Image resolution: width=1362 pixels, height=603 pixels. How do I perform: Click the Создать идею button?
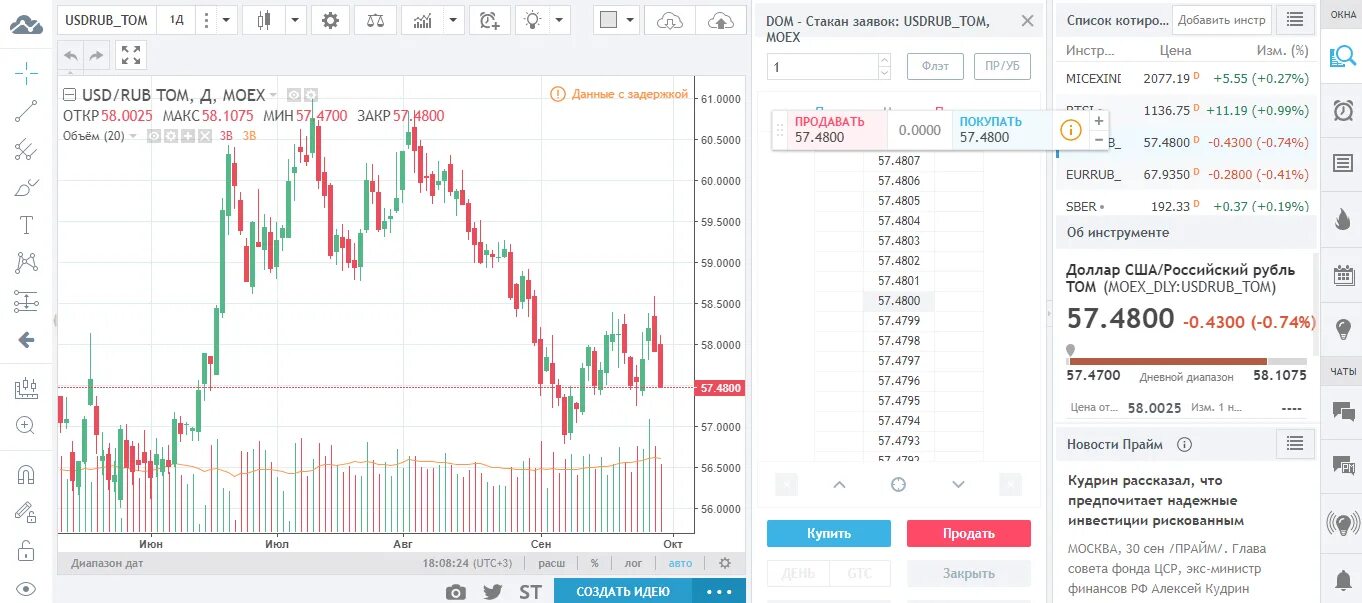click(x=623, y=591)
